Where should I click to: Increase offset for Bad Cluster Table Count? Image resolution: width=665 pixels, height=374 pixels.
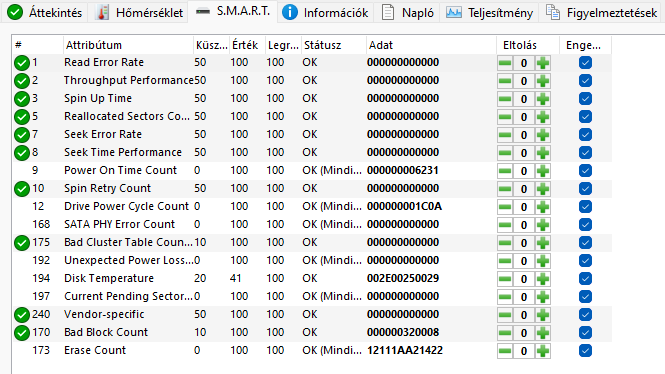pos(543,243)
